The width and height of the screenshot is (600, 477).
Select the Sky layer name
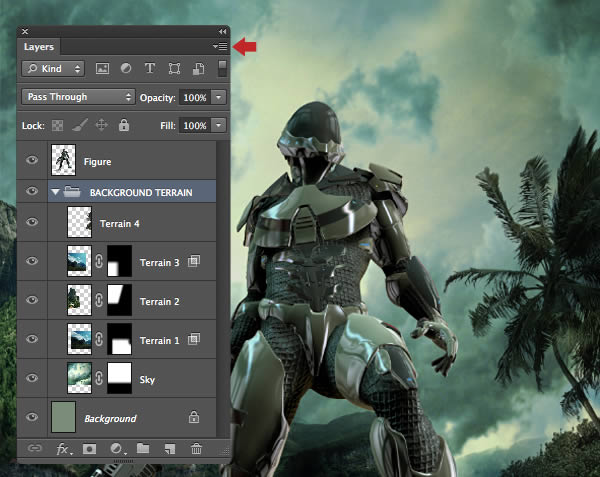coord(147,380)
